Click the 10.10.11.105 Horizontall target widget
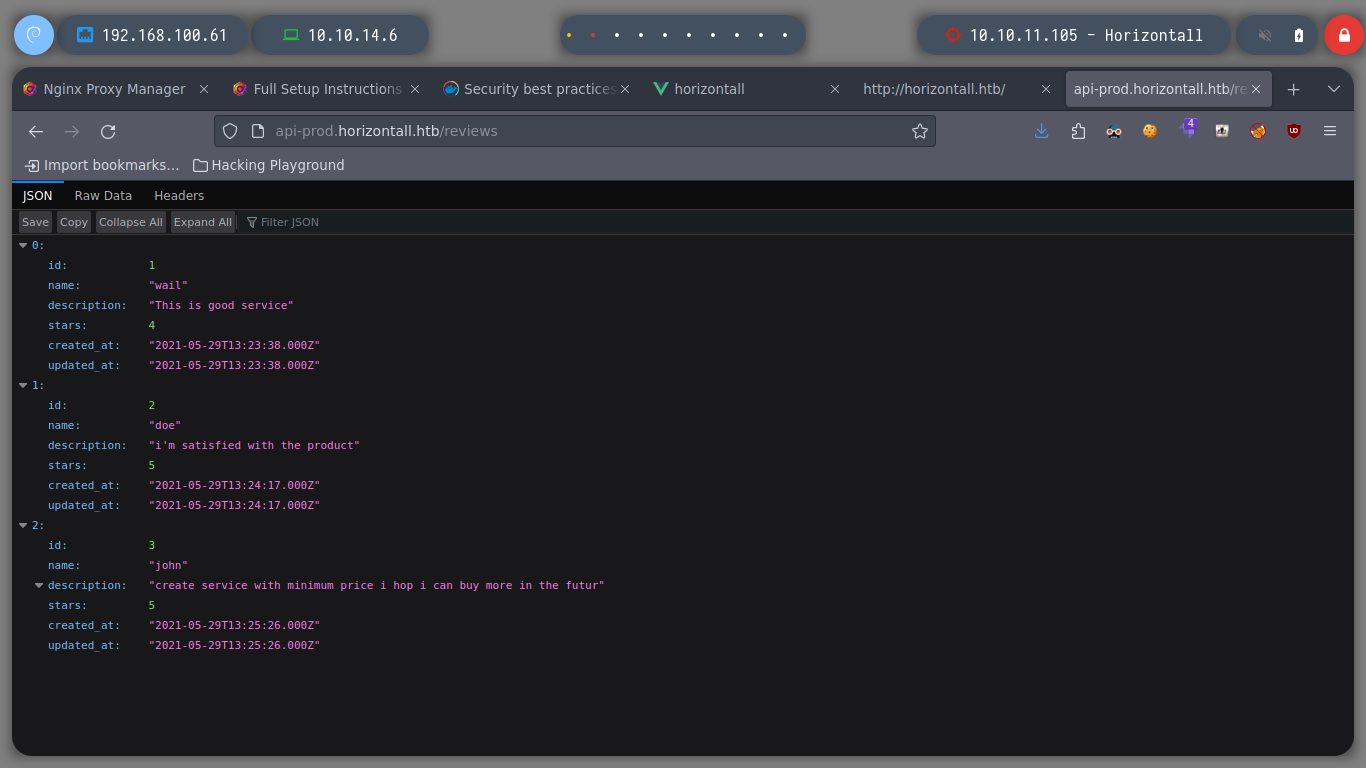 point(1074,35)
